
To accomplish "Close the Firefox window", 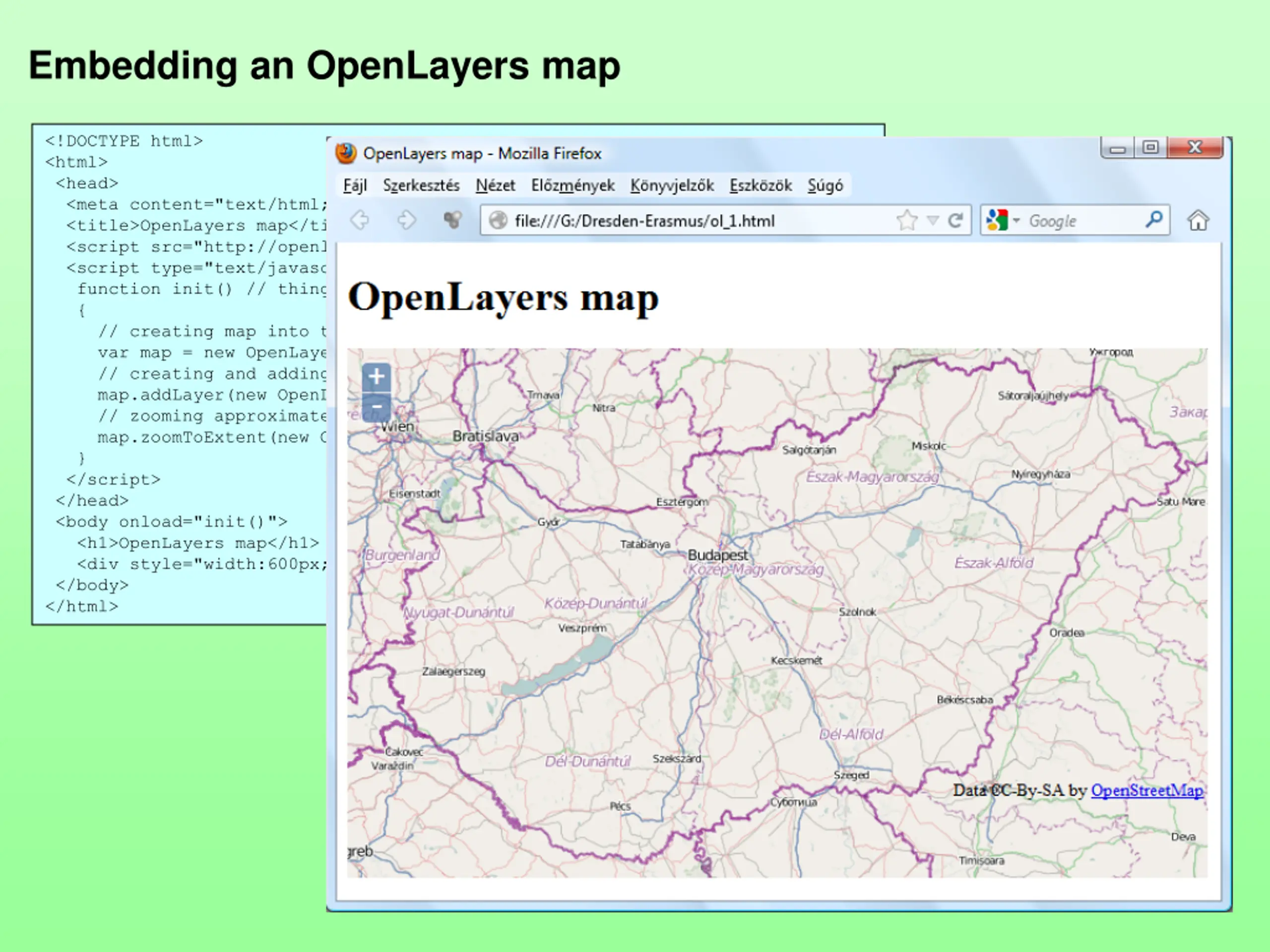I will click(x=1195, y=148).
